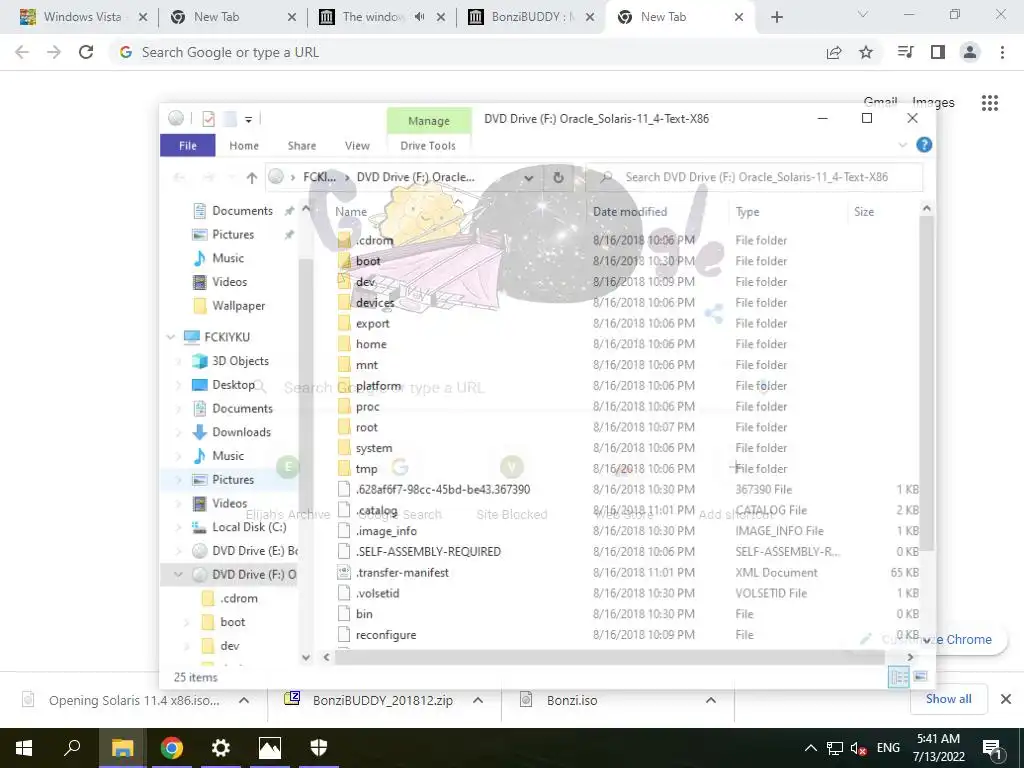1024x768 pixels.
Task: Select Downloads in the navigation pane
Action: tap(241, 432)
